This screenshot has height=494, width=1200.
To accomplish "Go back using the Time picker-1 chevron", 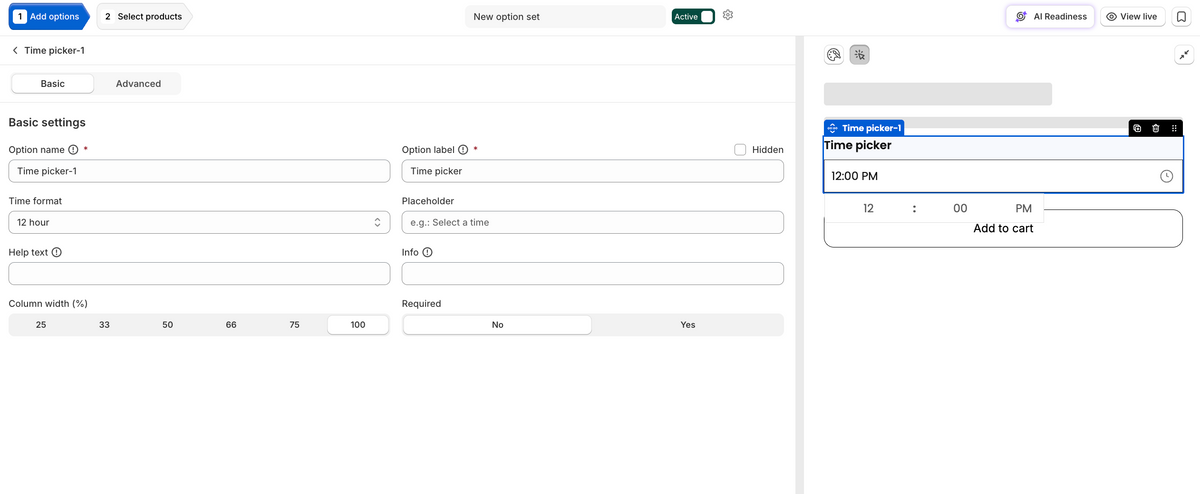I will coord(15,50).
